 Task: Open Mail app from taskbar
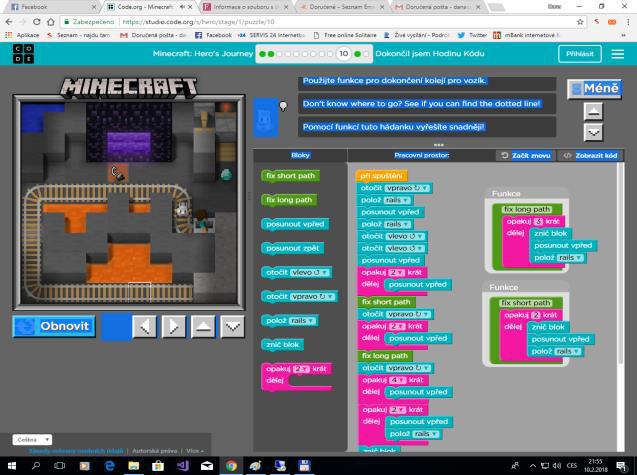207,466
